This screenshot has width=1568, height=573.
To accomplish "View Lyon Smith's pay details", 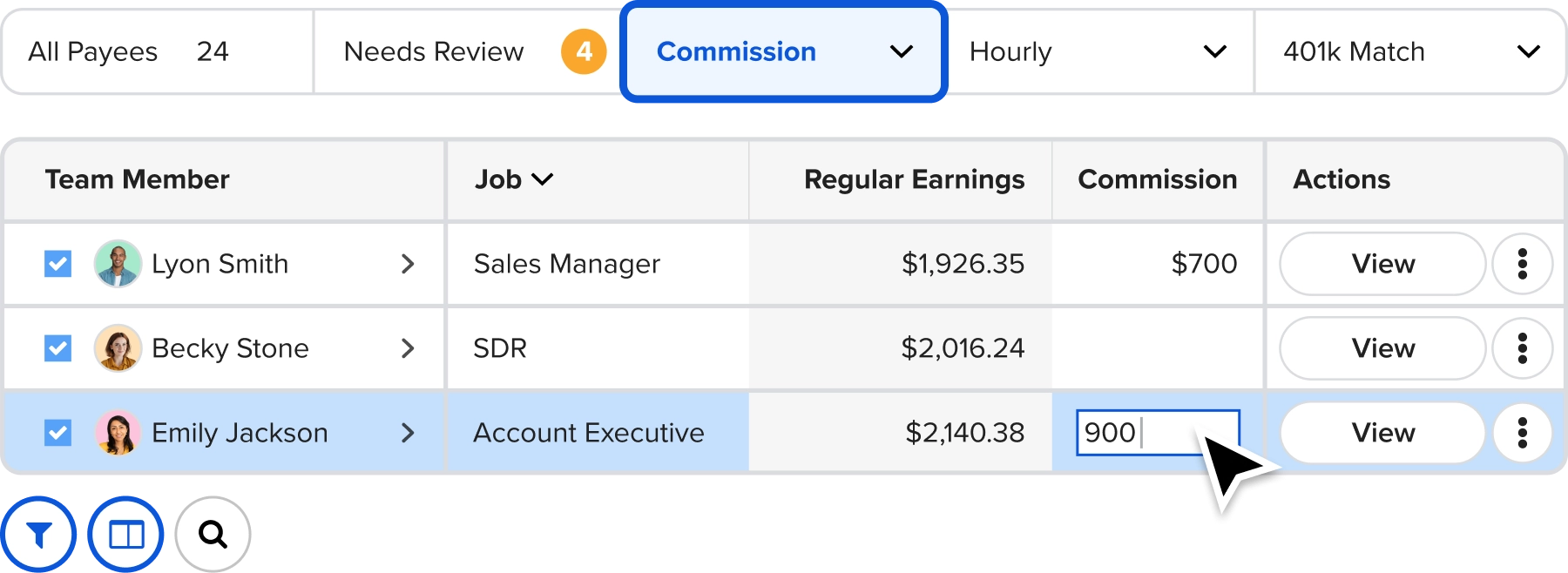I will point(1382,264).
